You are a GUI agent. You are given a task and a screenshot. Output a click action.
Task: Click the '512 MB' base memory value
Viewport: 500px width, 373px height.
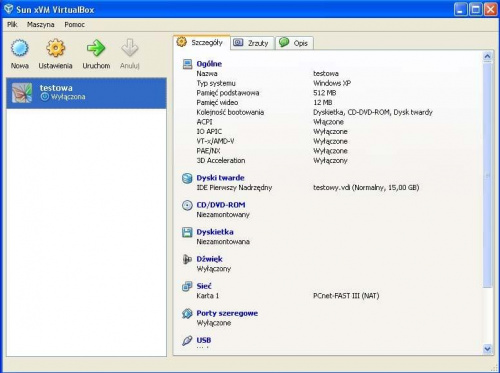[325, 93]
